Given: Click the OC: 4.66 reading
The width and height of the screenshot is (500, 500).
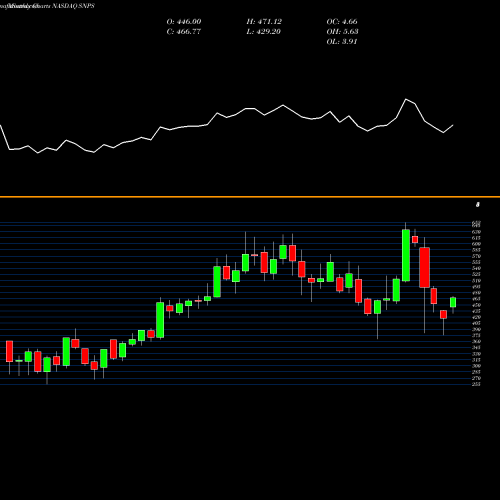Looking at the screenshot, I should 342,22.
